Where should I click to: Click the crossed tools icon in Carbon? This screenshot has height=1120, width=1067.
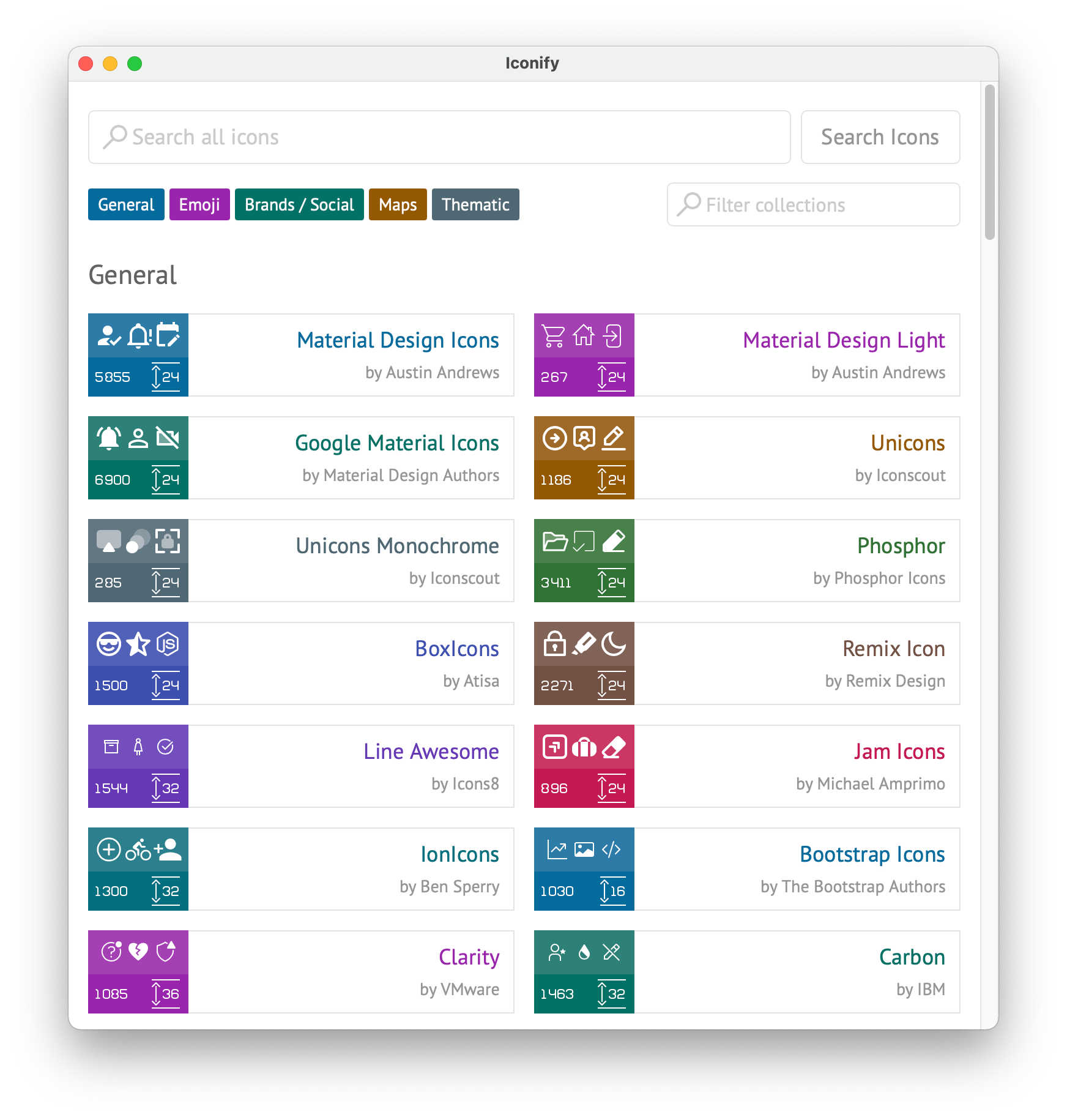click(611, 952)
